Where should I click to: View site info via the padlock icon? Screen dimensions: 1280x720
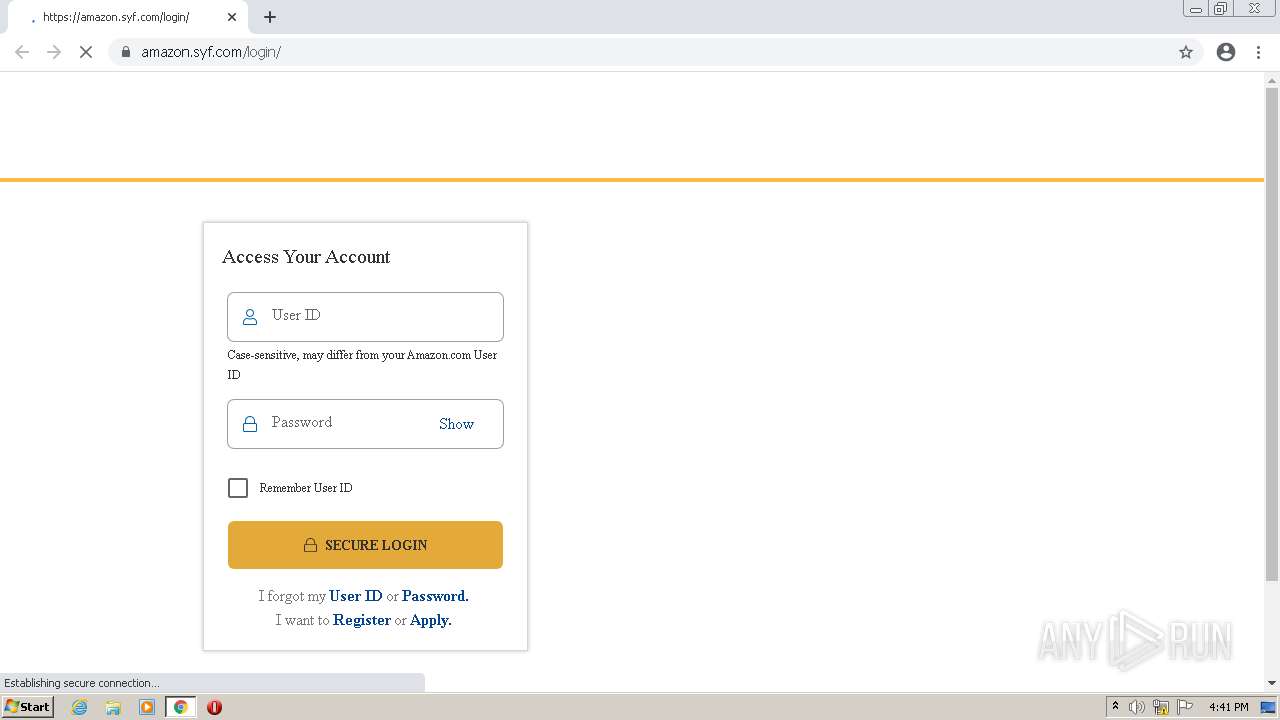click(x=126, y=52)
